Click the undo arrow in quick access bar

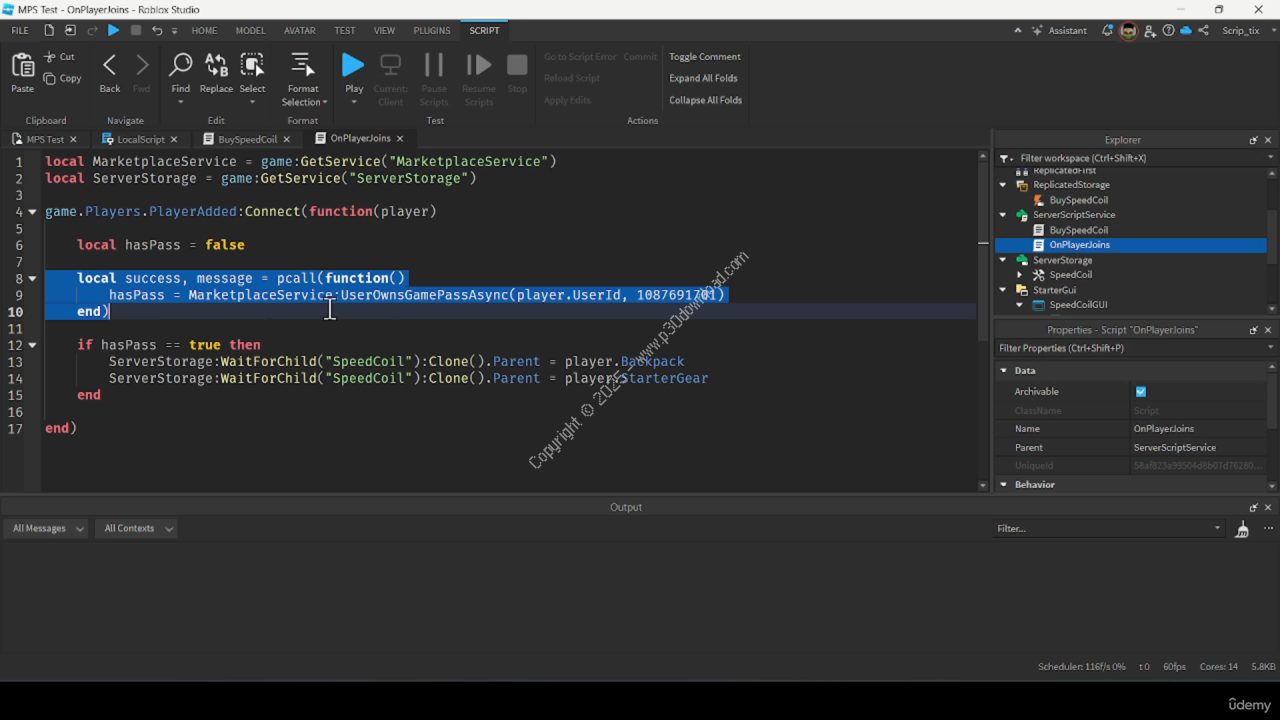(156, 31)
